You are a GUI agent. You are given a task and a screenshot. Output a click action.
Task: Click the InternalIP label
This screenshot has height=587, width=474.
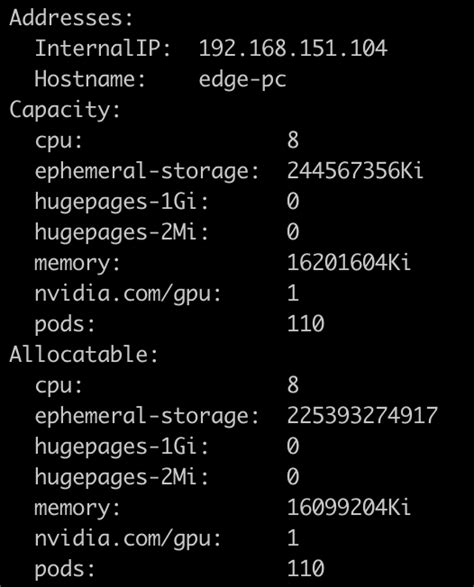pyautogui.click(x=103, y=49)
